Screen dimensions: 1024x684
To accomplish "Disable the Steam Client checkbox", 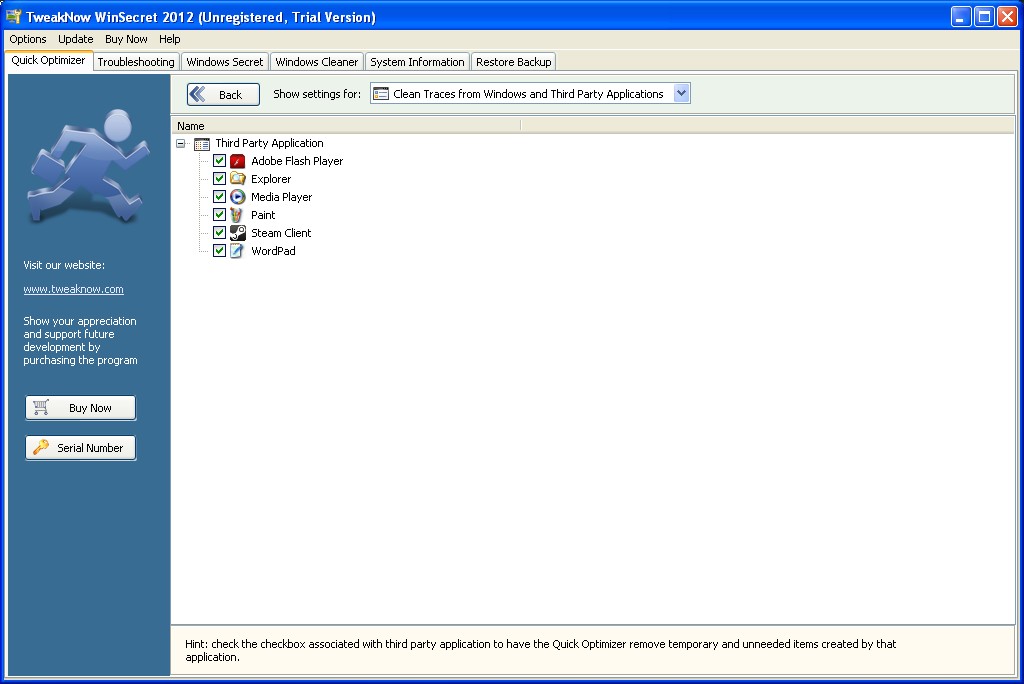I will tap(219, 233).
